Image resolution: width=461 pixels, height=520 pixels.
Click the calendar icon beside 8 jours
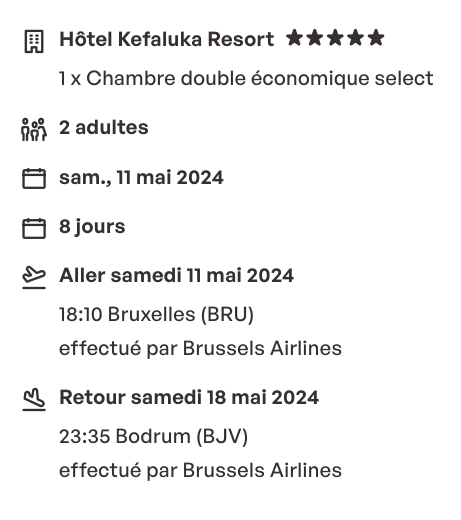pyautogui.click(x=34, y=228)
